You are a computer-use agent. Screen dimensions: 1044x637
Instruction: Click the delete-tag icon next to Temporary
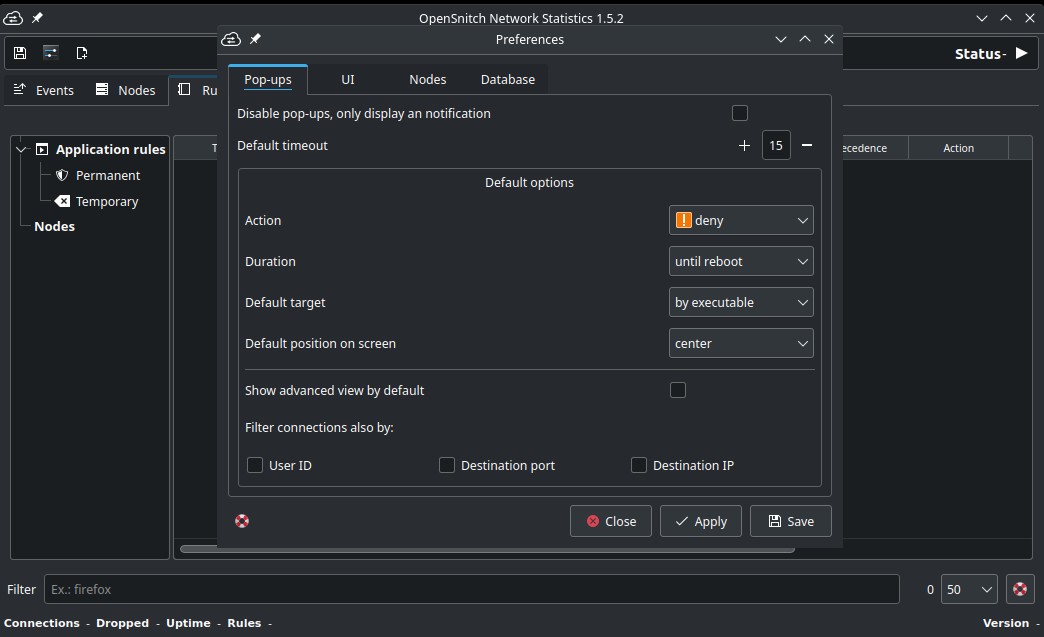tap(62, 201)
